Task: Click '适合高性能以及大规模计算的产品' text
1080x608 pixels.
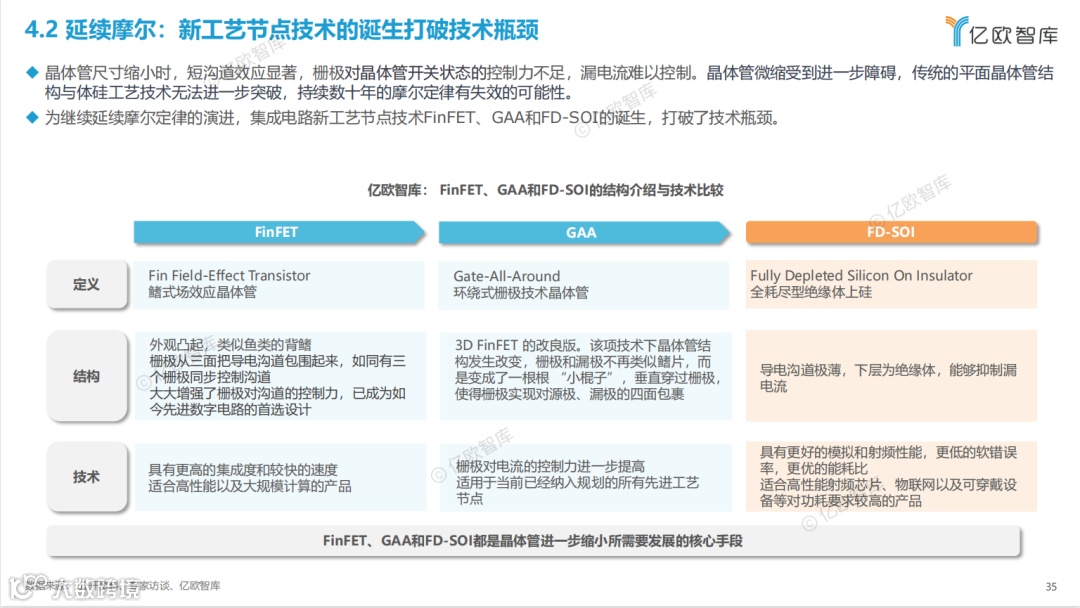Action: (x=250, y=486)
